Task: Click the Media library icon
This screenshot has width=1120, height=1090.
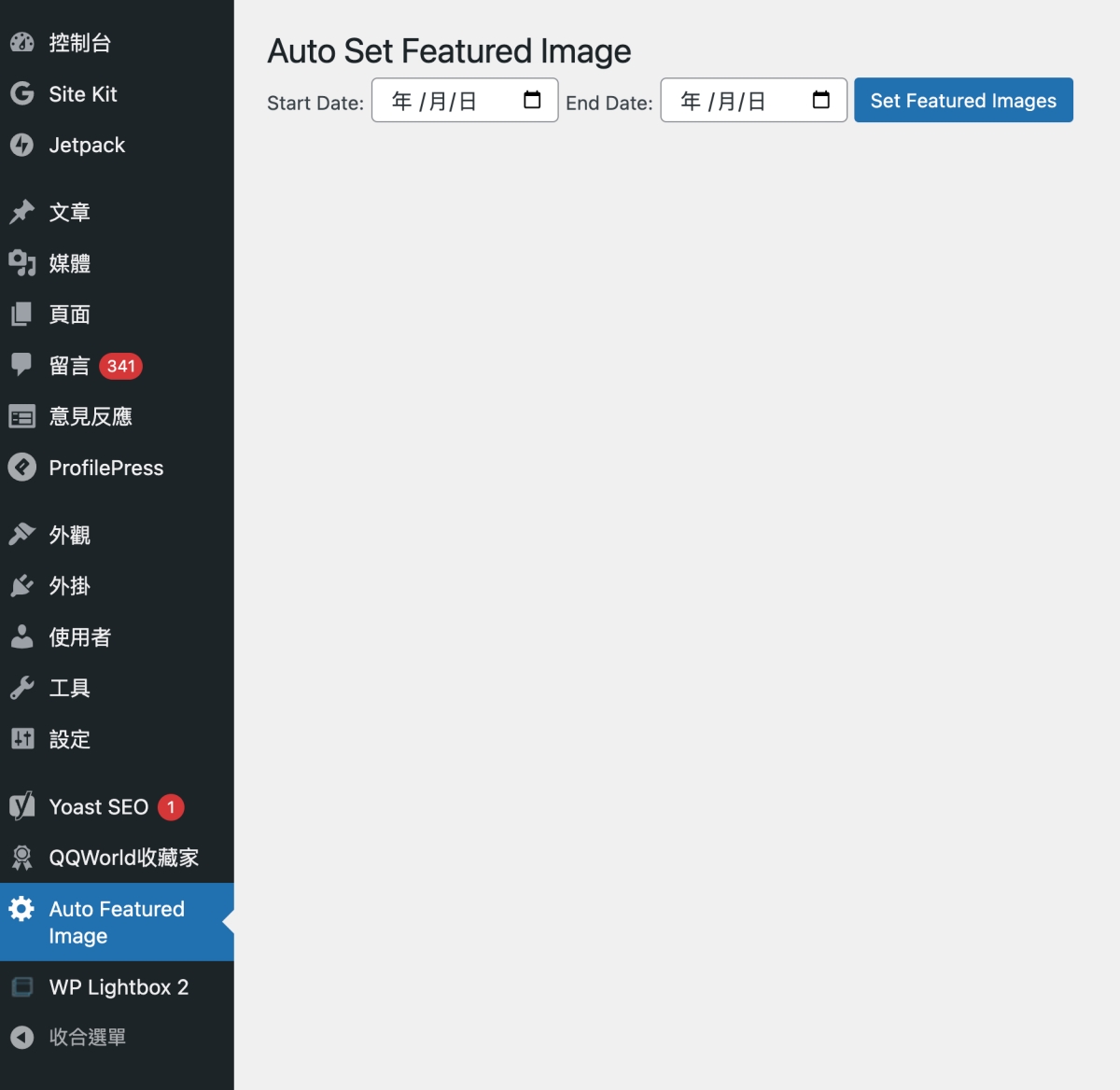Action: click(22, 264)
